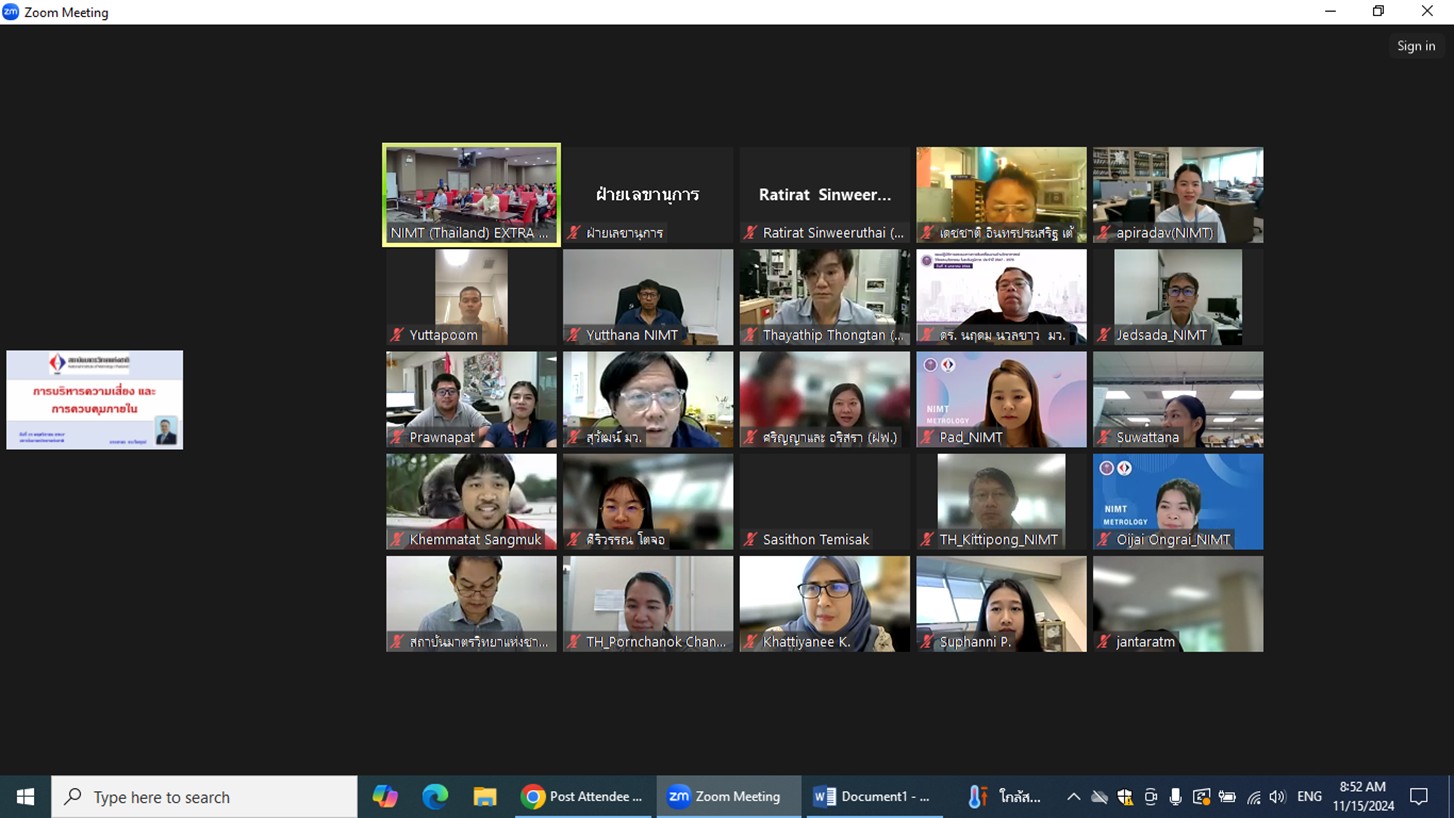Switch to the Chrome Post Attendee taskbar tab
Screen dimensions: 1454x818
(583, 796)
